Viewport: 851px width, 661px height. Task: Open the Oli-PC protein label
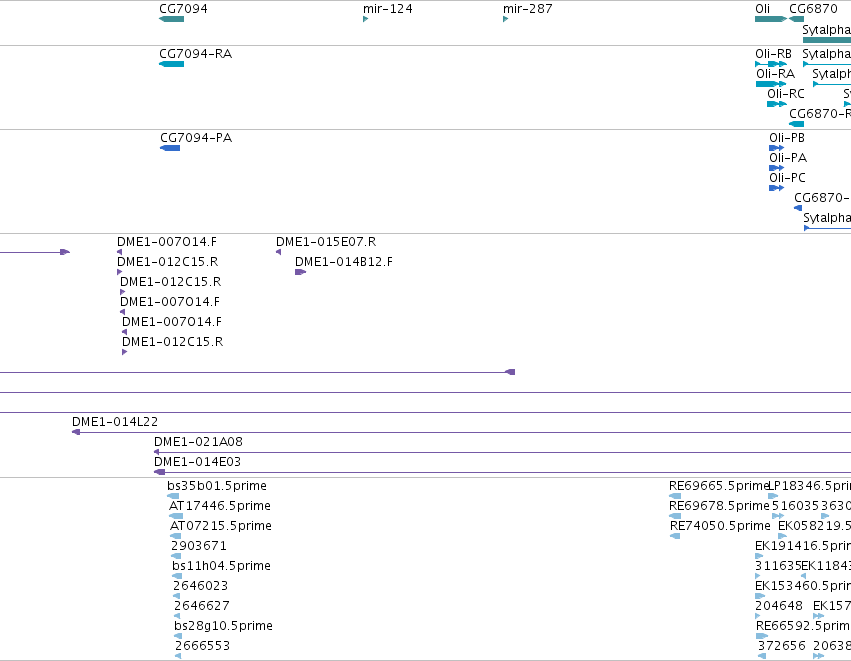pos(787,178)
